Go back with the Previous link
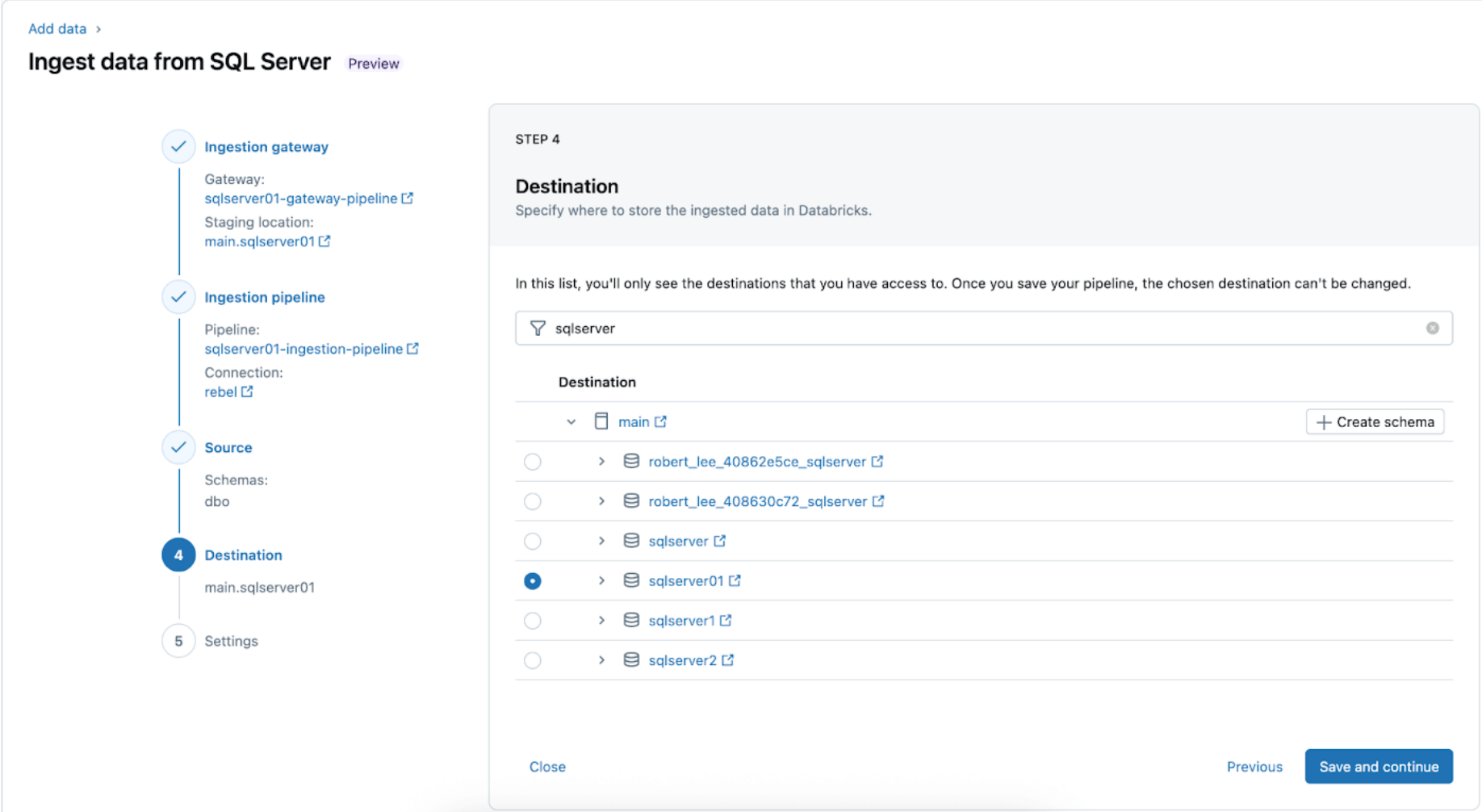 (1254, 766)
